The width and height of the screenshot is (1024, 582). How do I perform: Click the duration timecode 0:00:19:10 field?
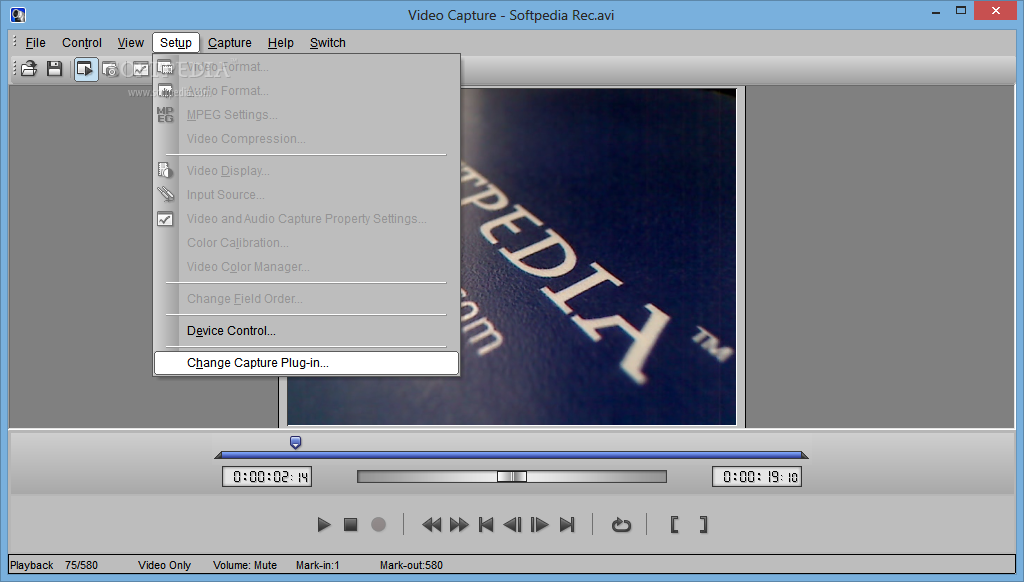click(x=757, y=477)
